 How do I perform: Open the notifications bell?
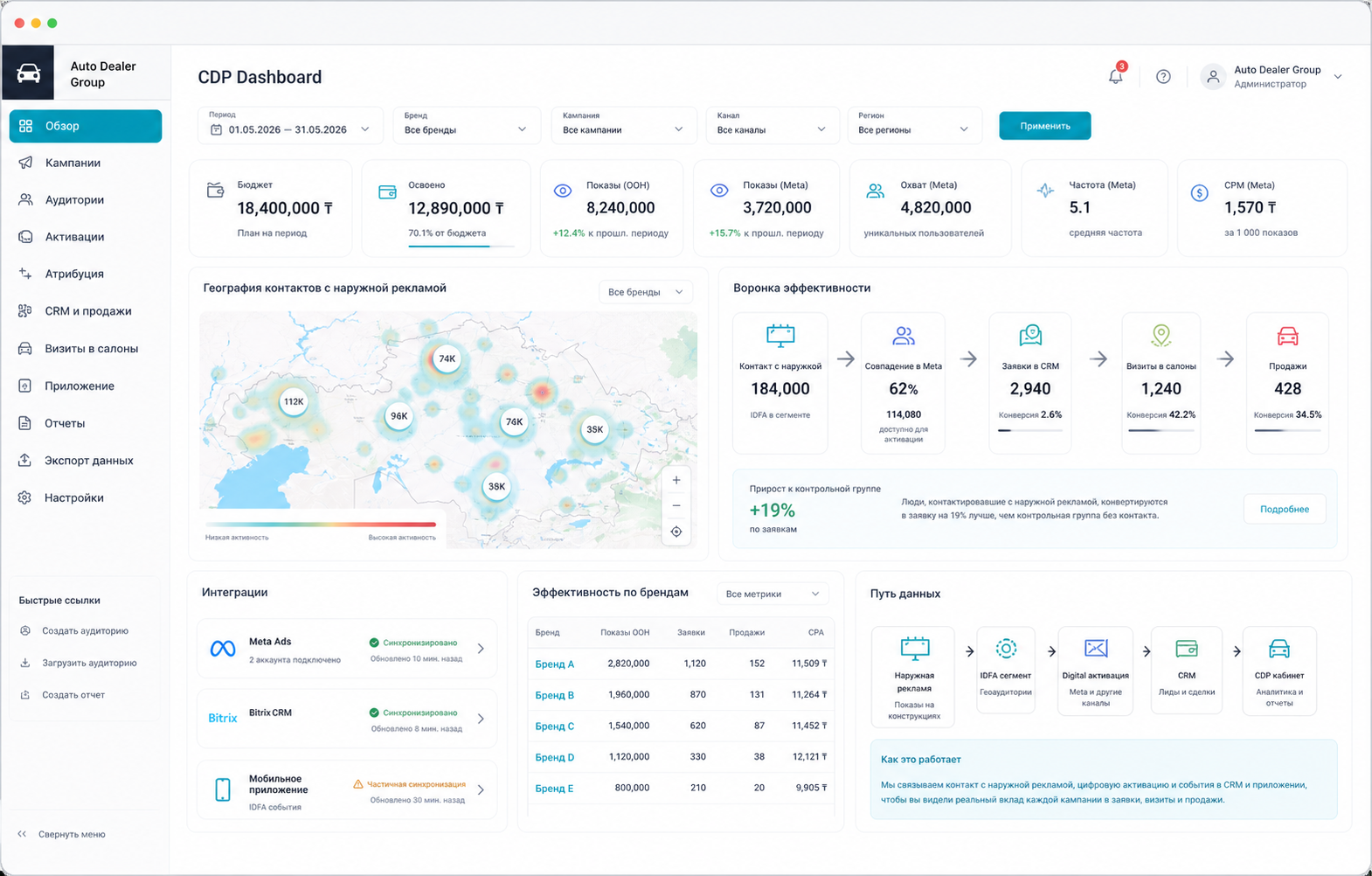coord(1116,76)
